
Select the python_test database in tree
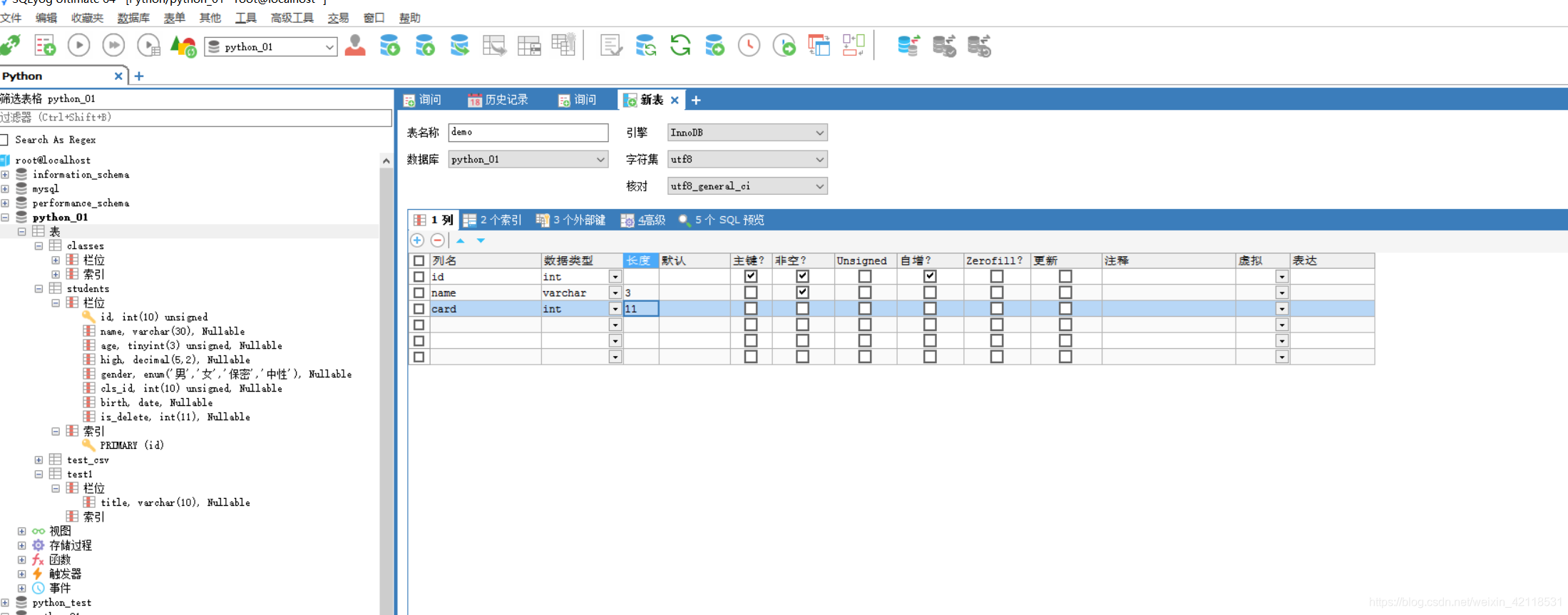tap(61, 602)
